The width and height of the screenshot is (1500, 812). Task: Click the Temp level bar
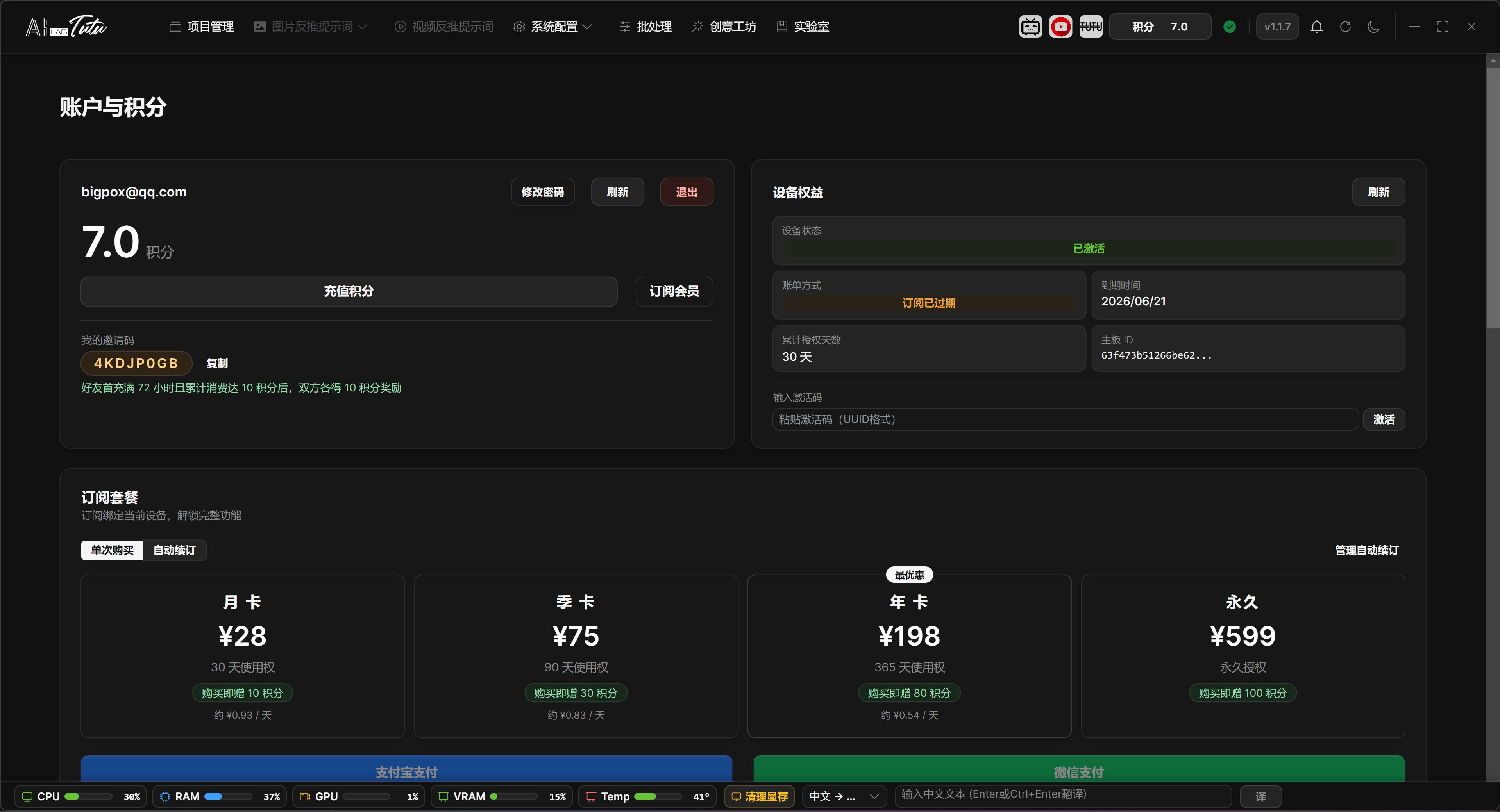[658, 796]
